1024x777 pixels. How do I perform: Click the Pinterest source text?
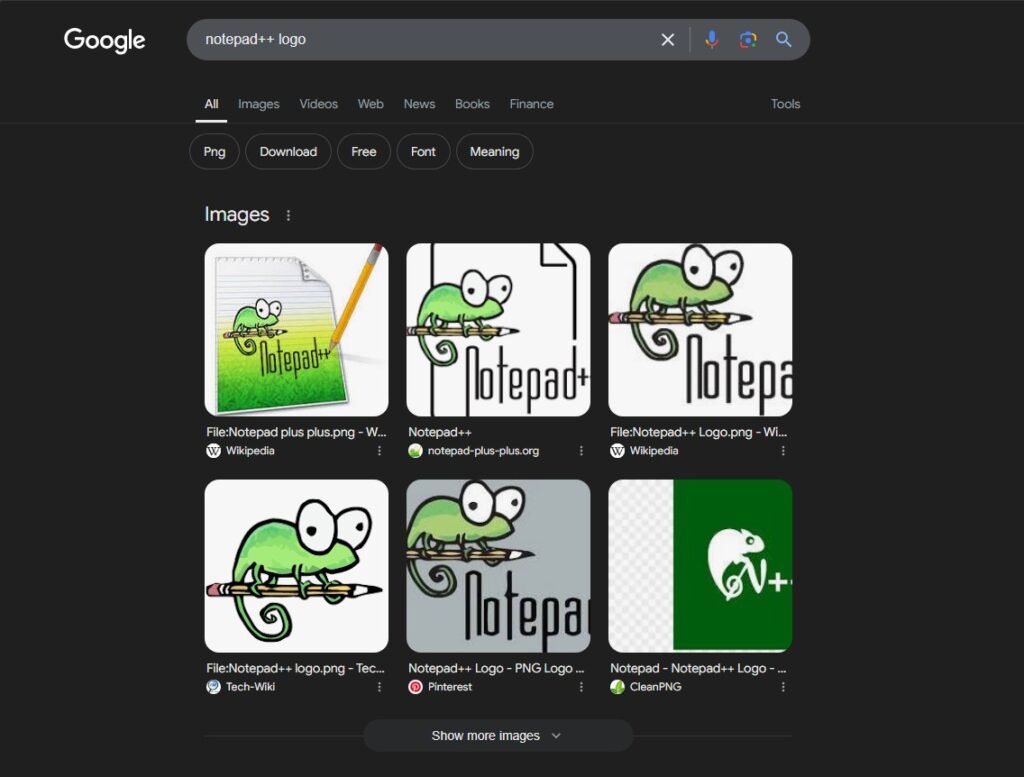450,687
